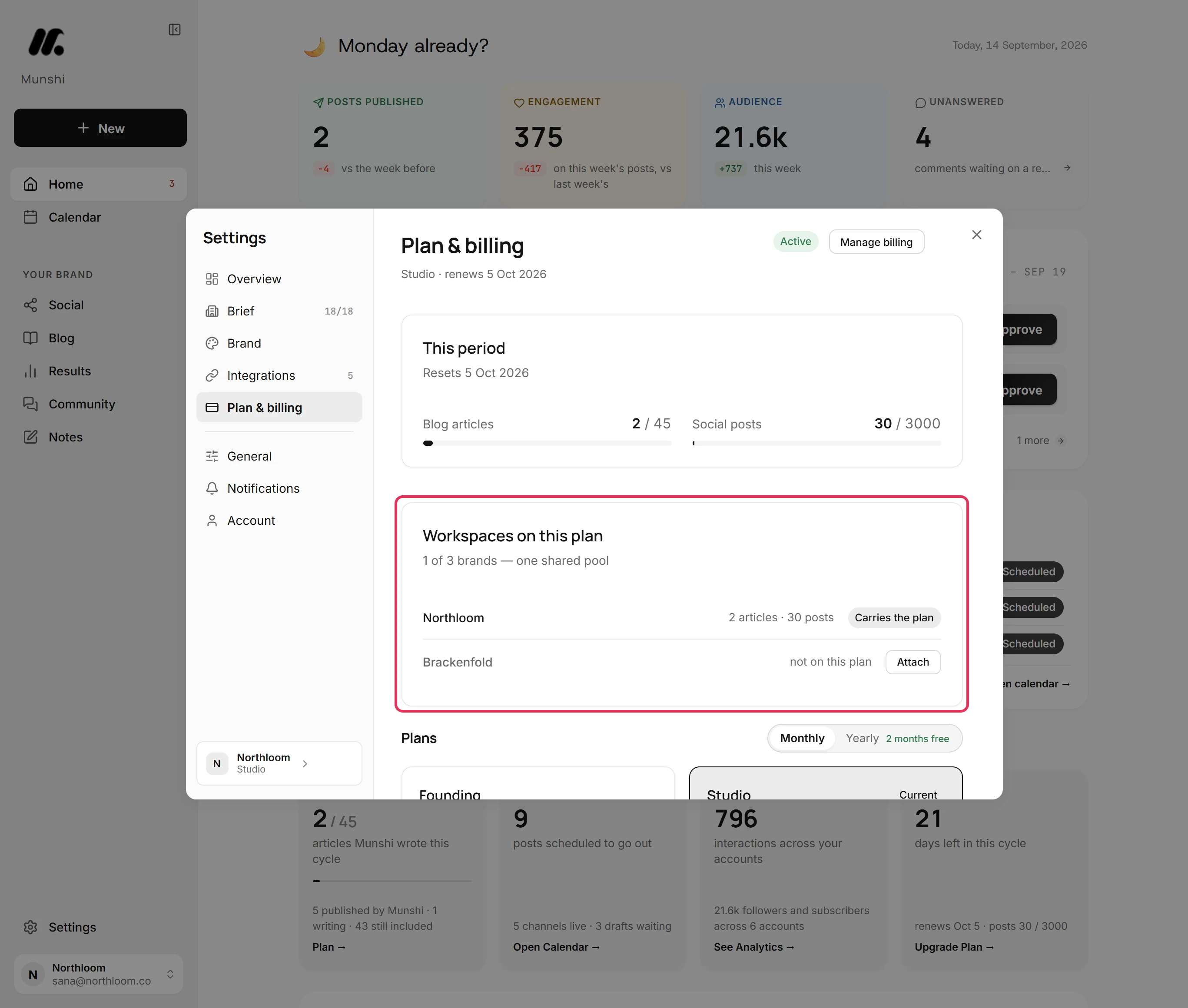Image resolution: width=1188 pixels, height=1008 pixels.
Task: Click the Account person icon
Action: [212, 521]
